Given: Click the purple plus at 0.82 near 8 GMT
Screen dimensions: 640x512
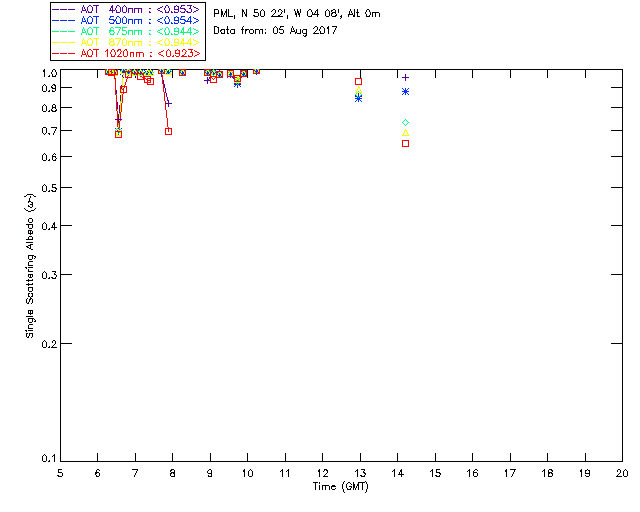Looking at the screenshot, I should 168,104.
